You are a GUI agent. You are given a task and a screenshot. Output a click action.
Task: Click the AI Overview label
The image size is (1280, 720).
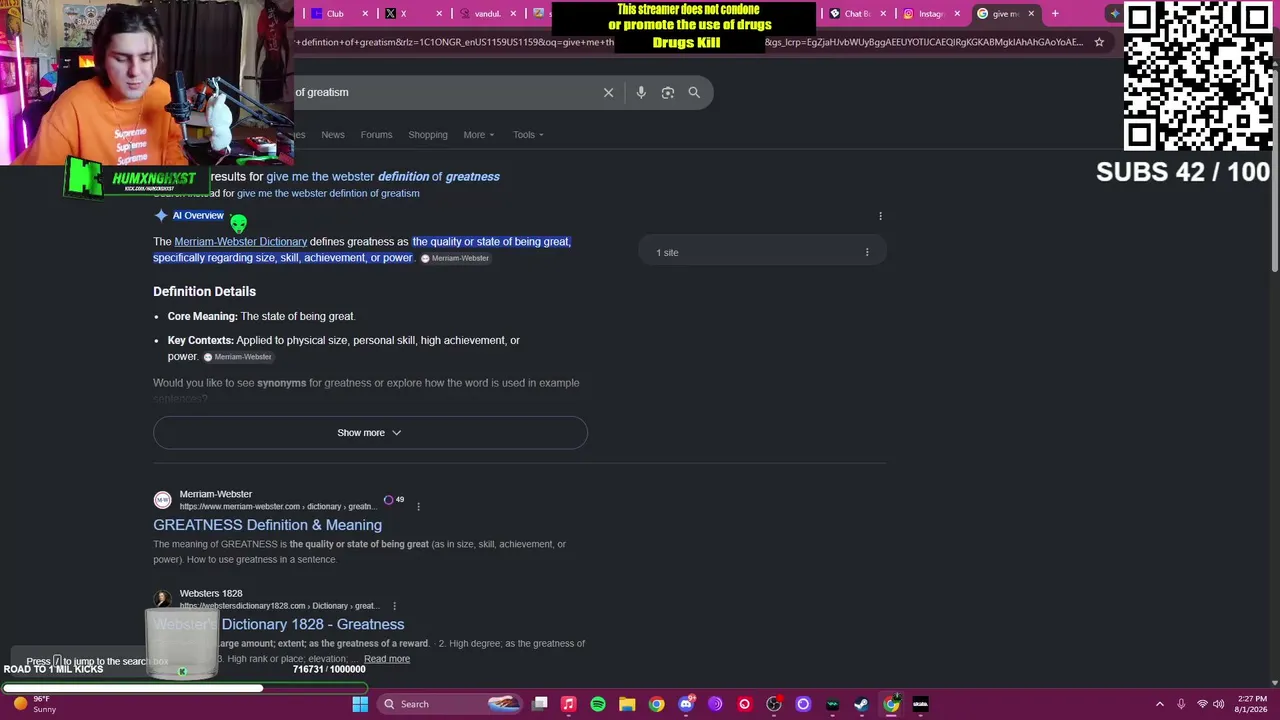click(x=198, y=216)
